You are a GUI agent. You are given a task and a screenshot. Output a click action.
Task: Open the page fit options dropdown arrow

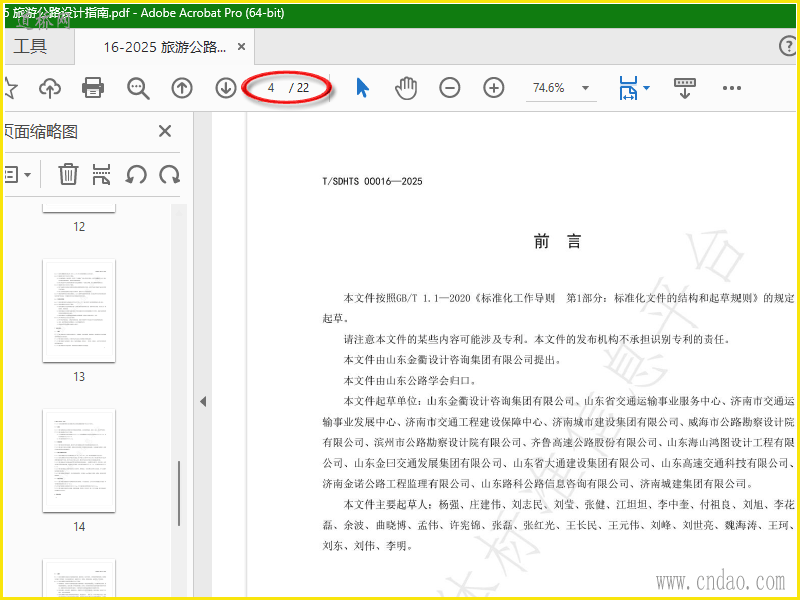click(646, 88)
